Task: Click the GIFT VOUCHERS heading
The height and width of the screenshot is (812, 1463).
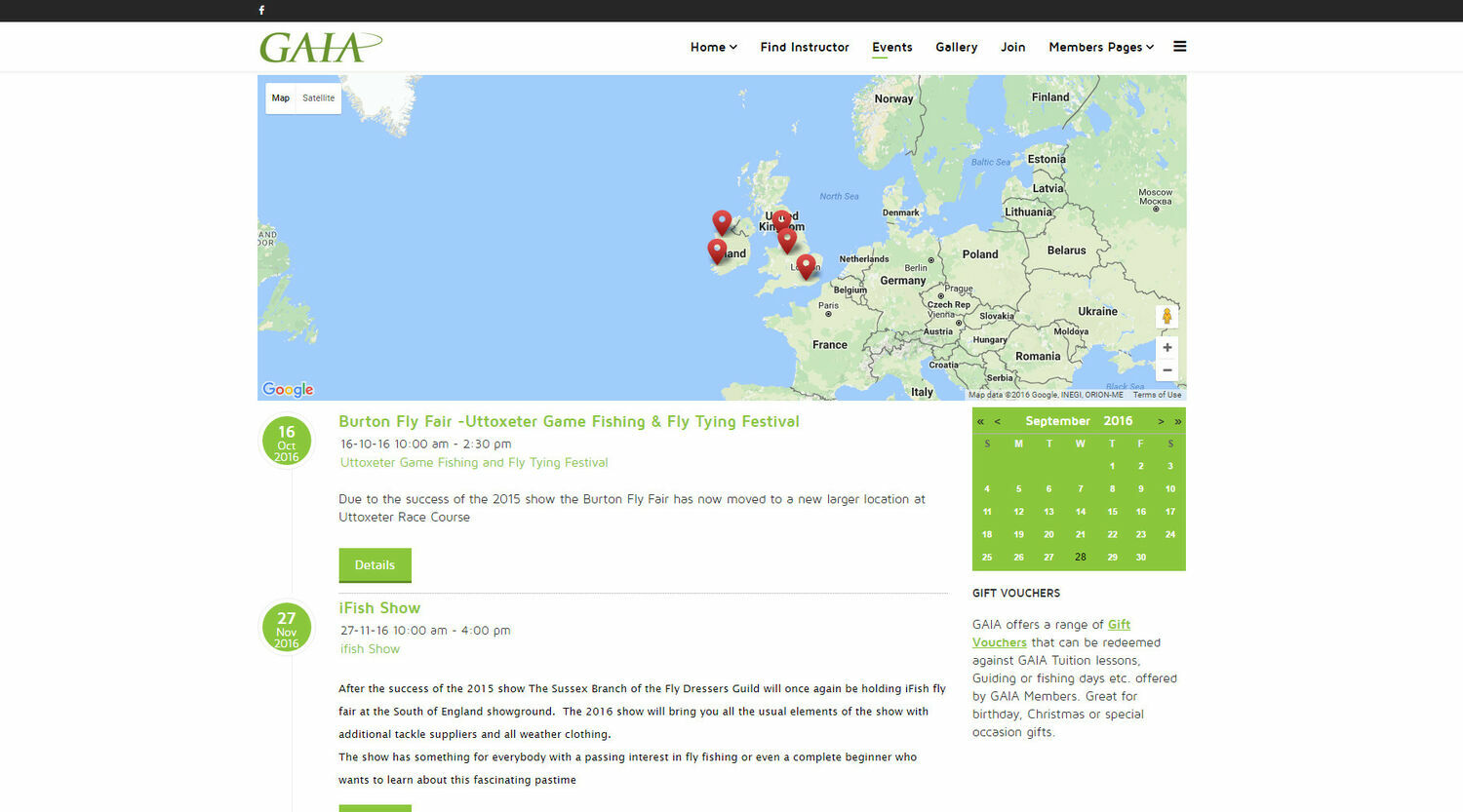Action: tap(1016, 593)
